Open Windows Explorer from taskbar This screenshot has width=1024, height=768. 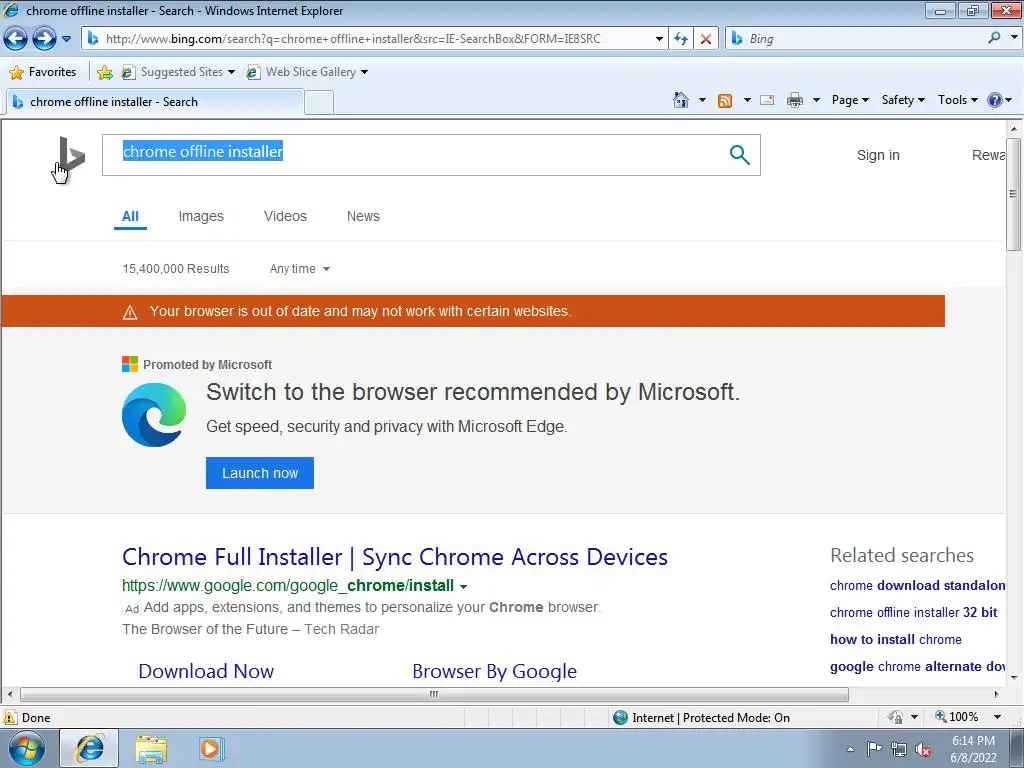tap(151, 749)
